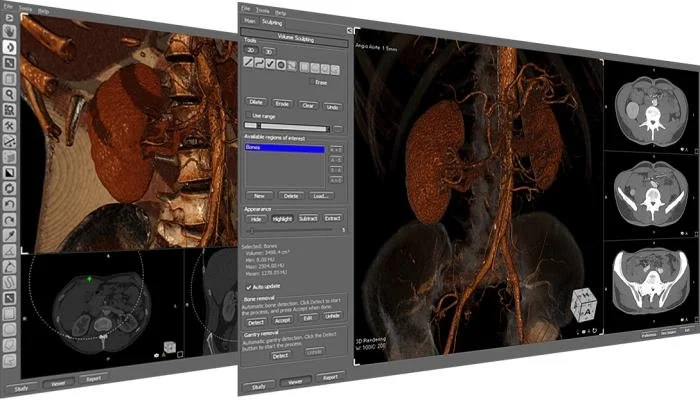Viewport: 700px width, 400px height.
Task: Click the B-A region subtract button
Action: [x=336, y=170]
